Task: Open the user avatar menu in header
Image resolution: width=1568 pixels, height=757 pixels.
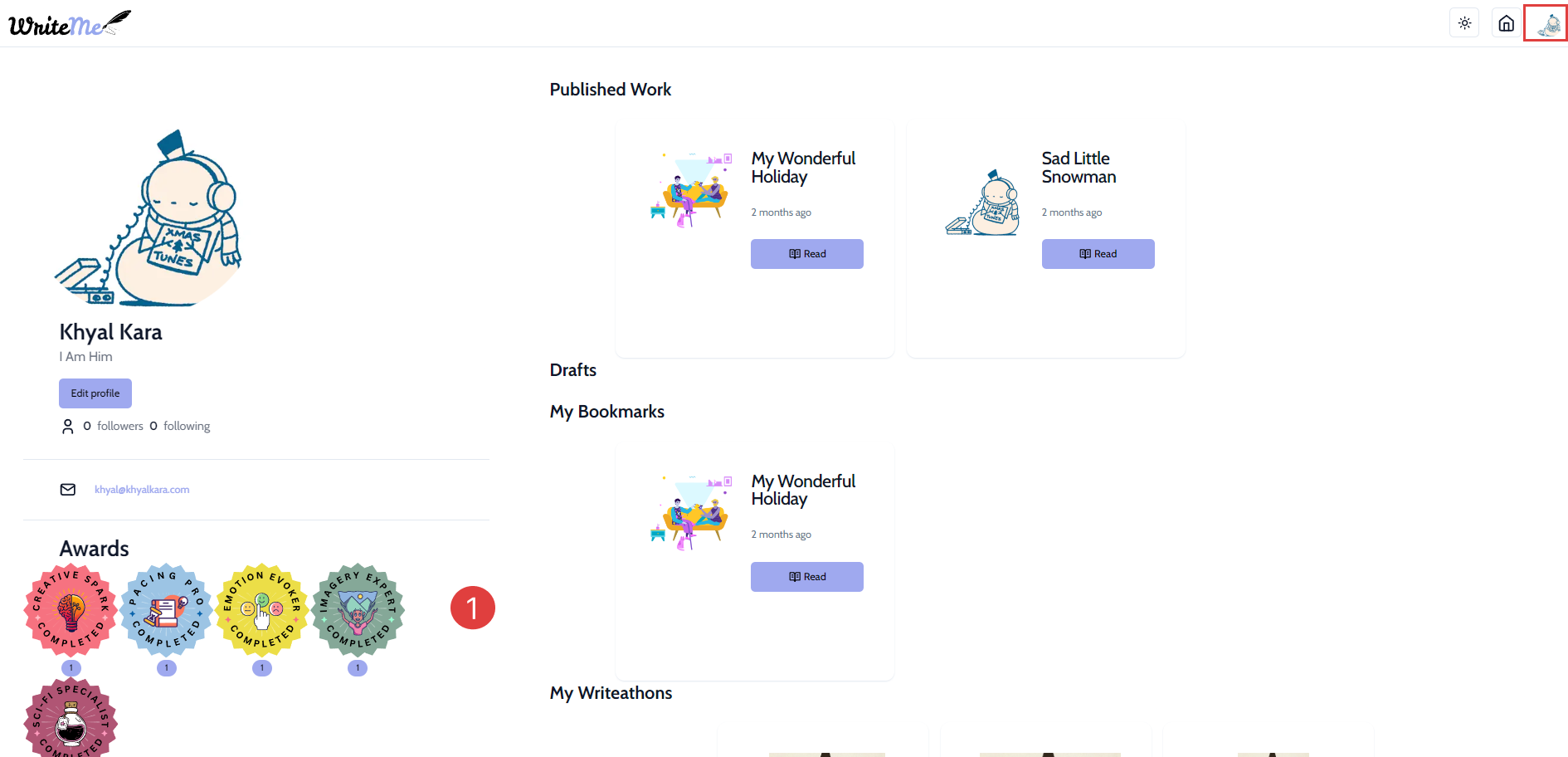Action: coord(1547,23)
